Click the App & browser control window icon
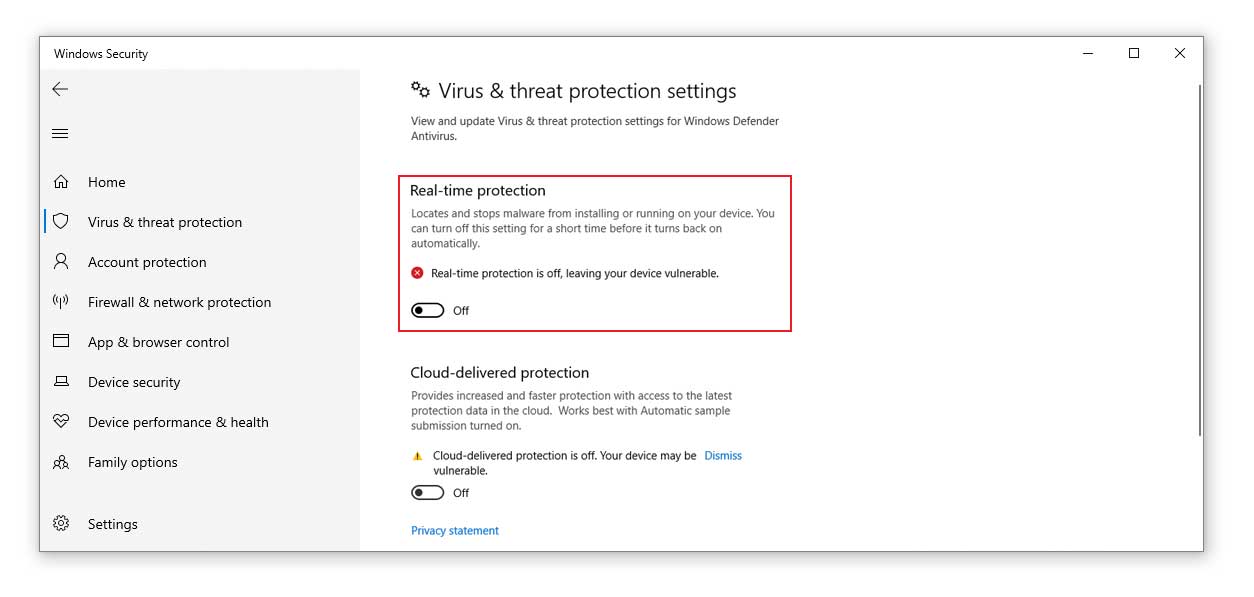This screenshot has height=597, width=1254. click(61, 341)
